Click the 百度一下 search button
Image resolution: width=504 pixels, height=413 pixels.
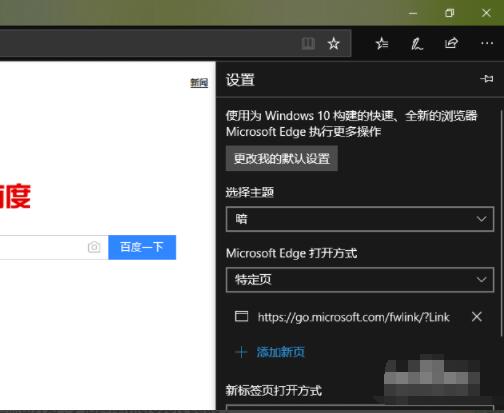142,247
